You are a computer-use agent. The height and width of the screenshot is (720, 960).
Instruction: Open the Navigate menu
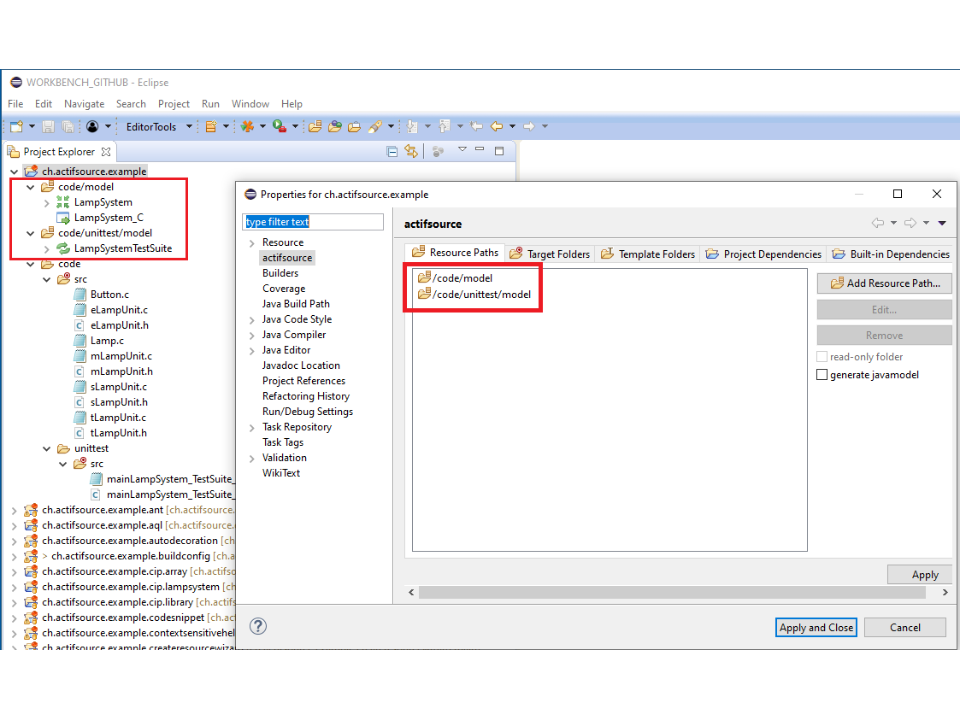[84, 104]
